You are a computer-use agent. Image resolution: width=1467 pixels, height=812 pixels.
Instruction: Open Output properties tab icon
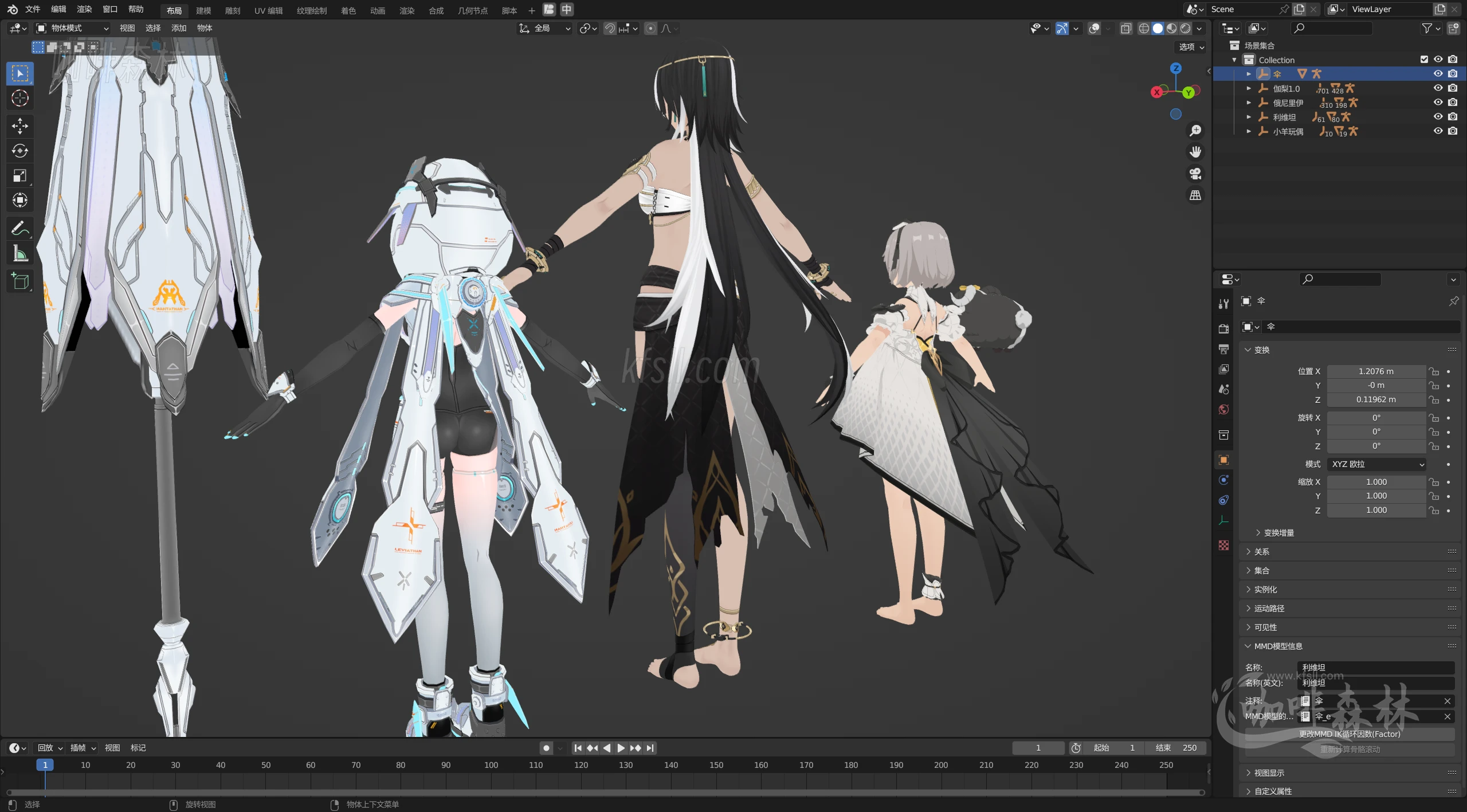(1223, 349)
